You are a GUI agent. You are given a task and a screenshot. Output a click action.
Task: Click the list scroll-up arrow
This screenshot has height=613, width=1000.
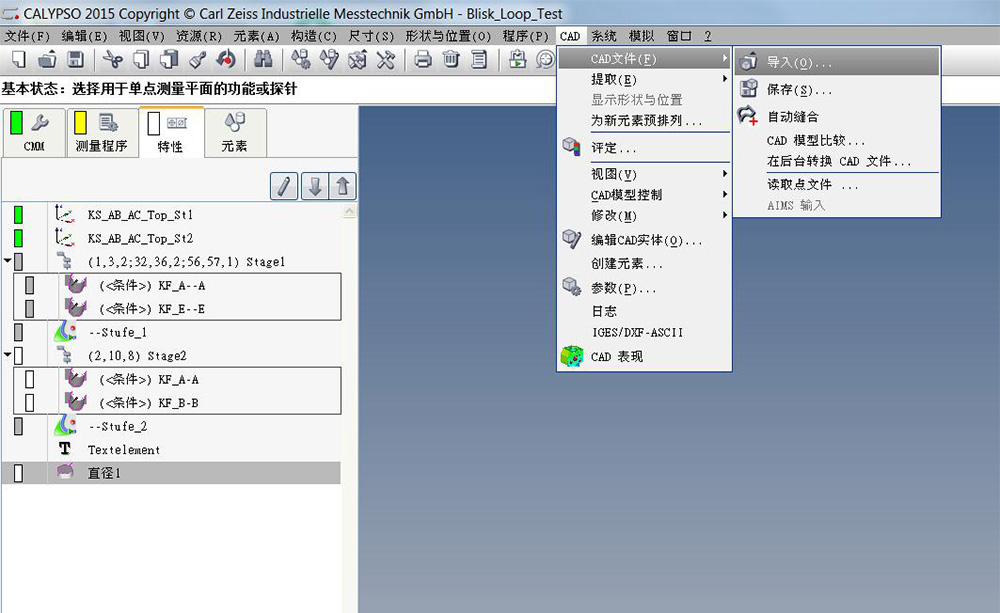(x=349, y=211)
